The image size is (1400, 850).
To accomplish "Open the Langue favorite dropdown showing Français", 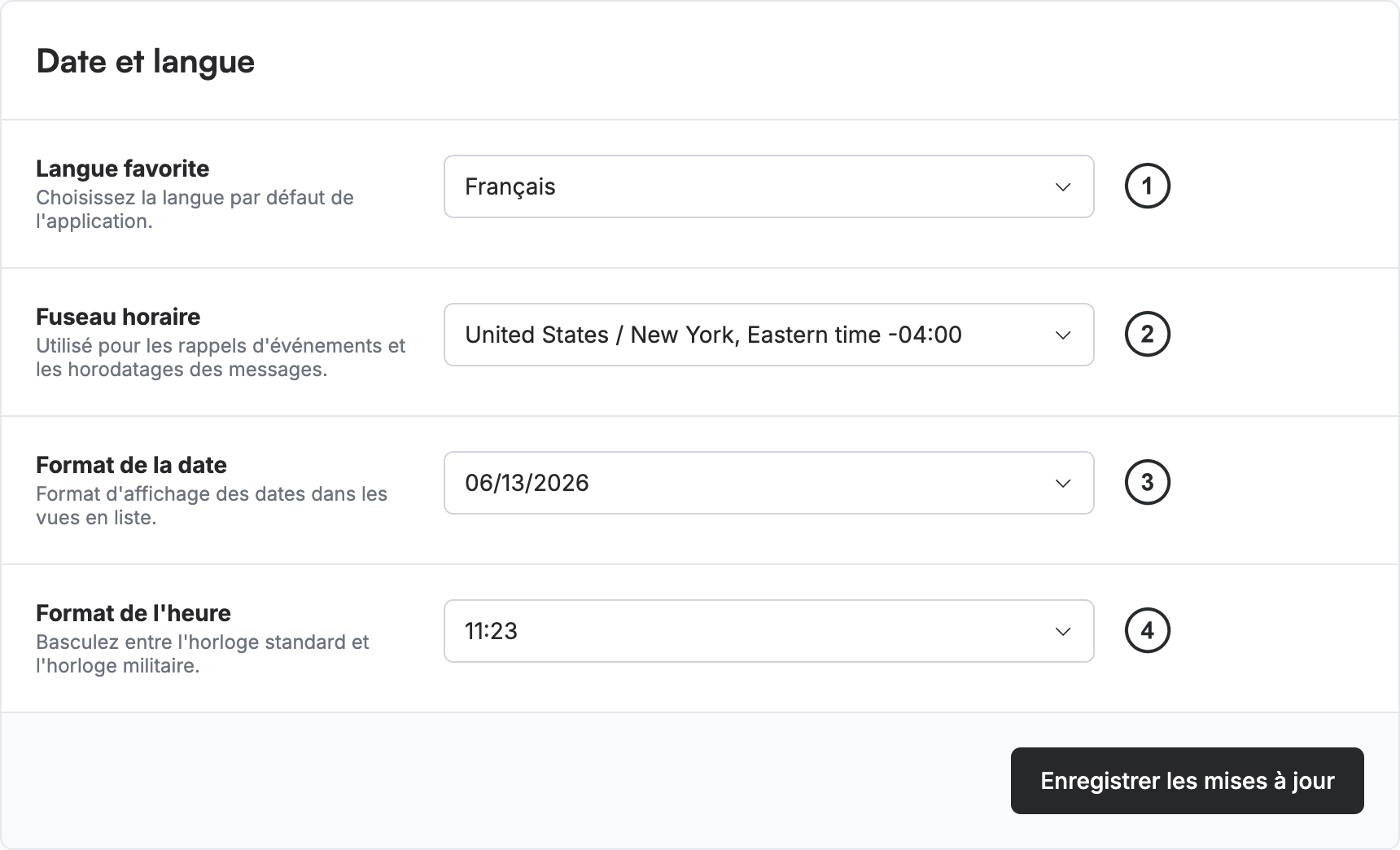I will click(768, 186).
